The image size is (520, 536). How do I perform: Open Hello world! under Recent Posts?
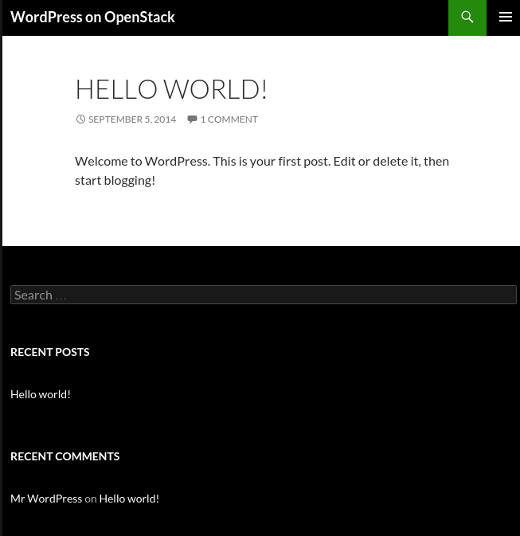tap(40, 394)
